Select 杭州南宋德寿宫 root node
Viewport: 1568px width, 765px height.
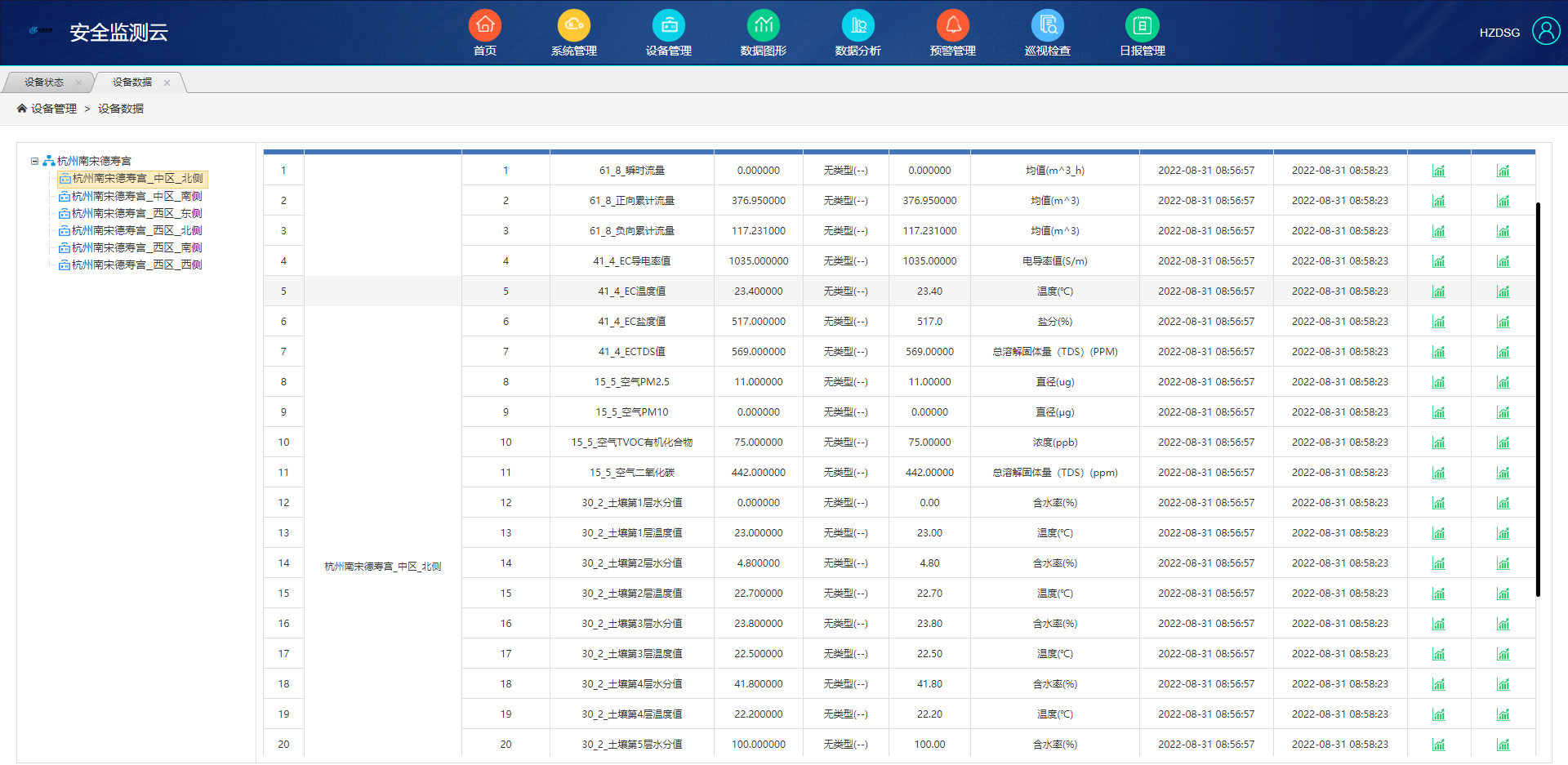94,161
